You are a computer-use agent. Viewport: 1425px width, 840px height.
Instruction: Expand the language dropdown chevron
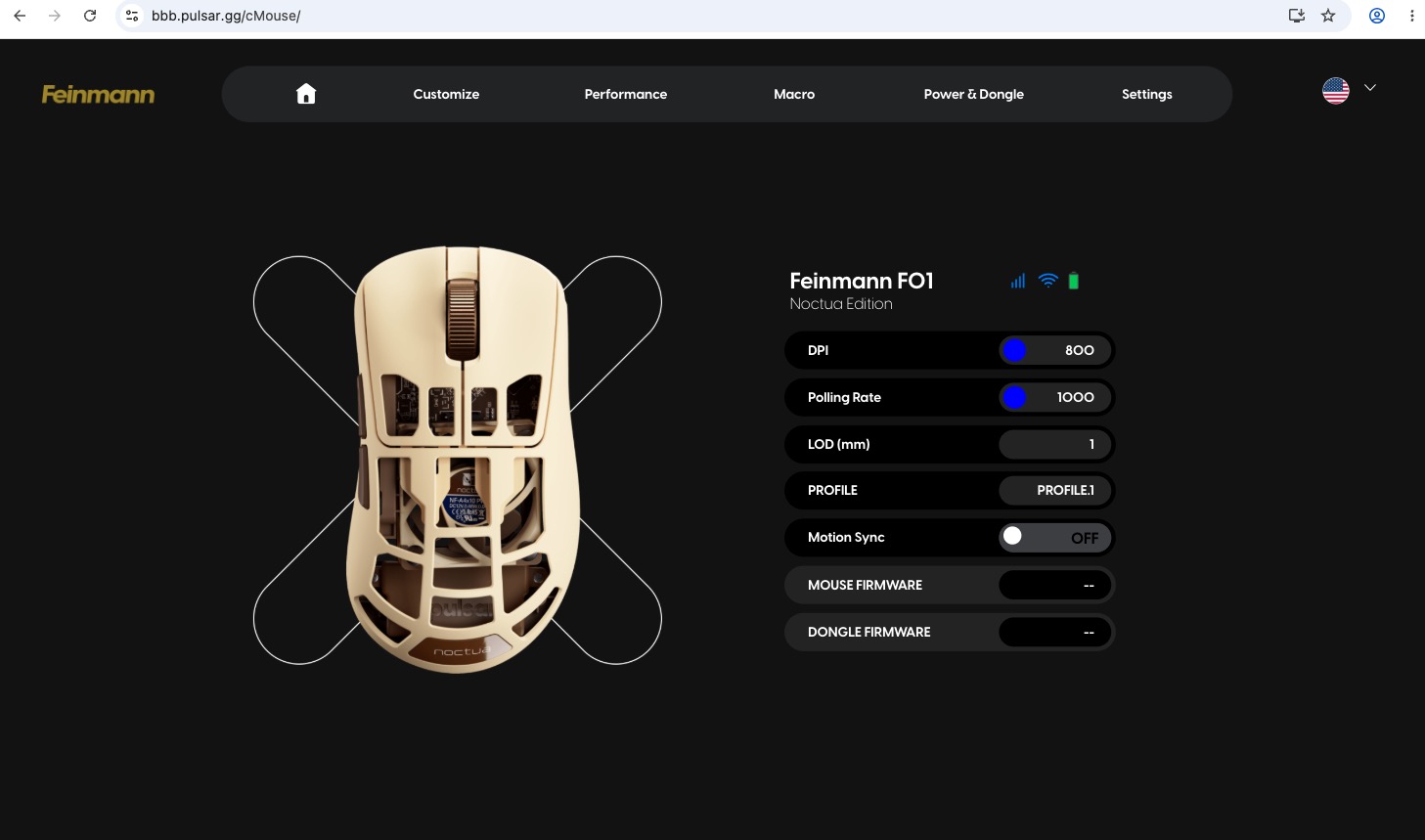[x=1370, y=88]
